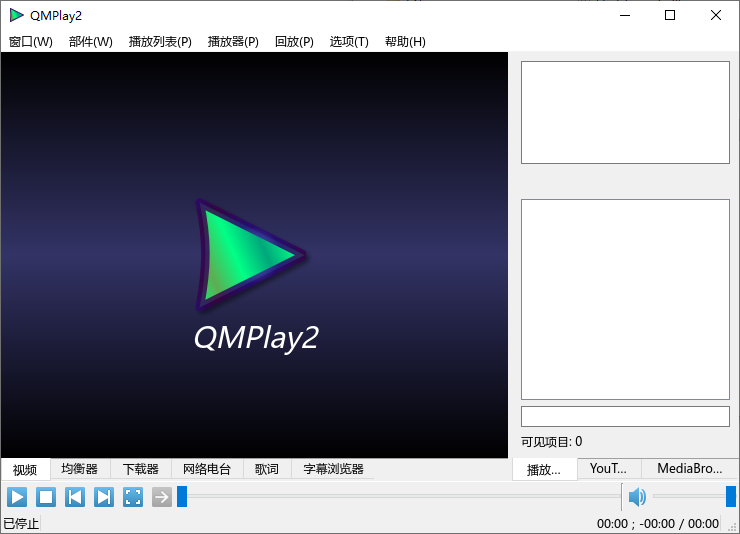This screenshot has width=740, height=534.
Task: Skip to next track
Action: click(104, 497)
